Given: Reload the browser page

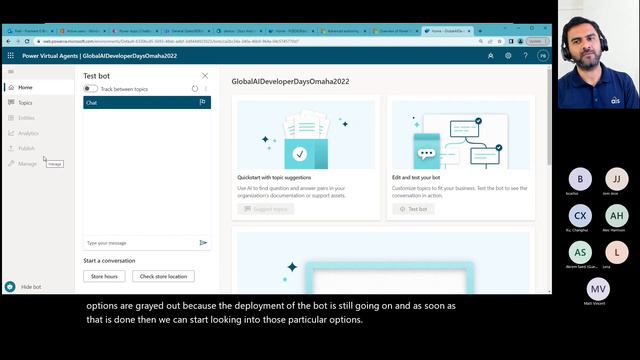Looking at the screenshot, I should pos(27,41).
